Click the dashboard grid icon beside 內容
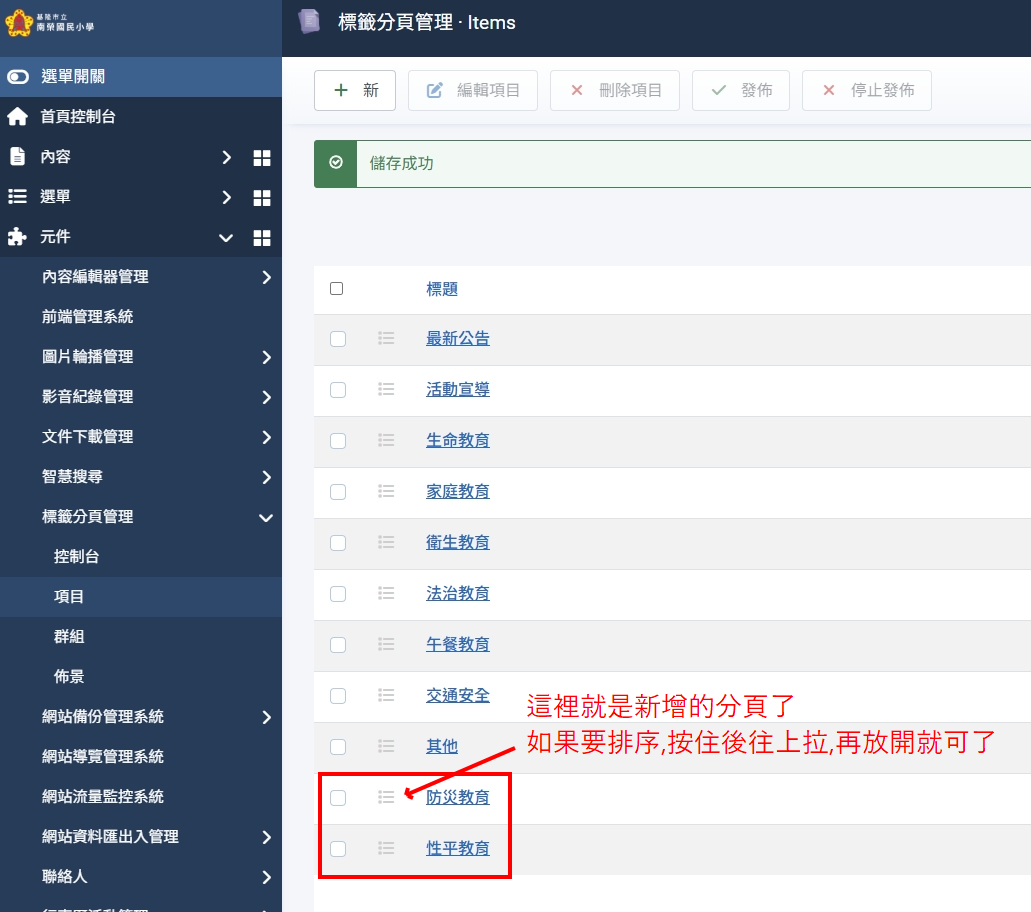 coord(262,158)
